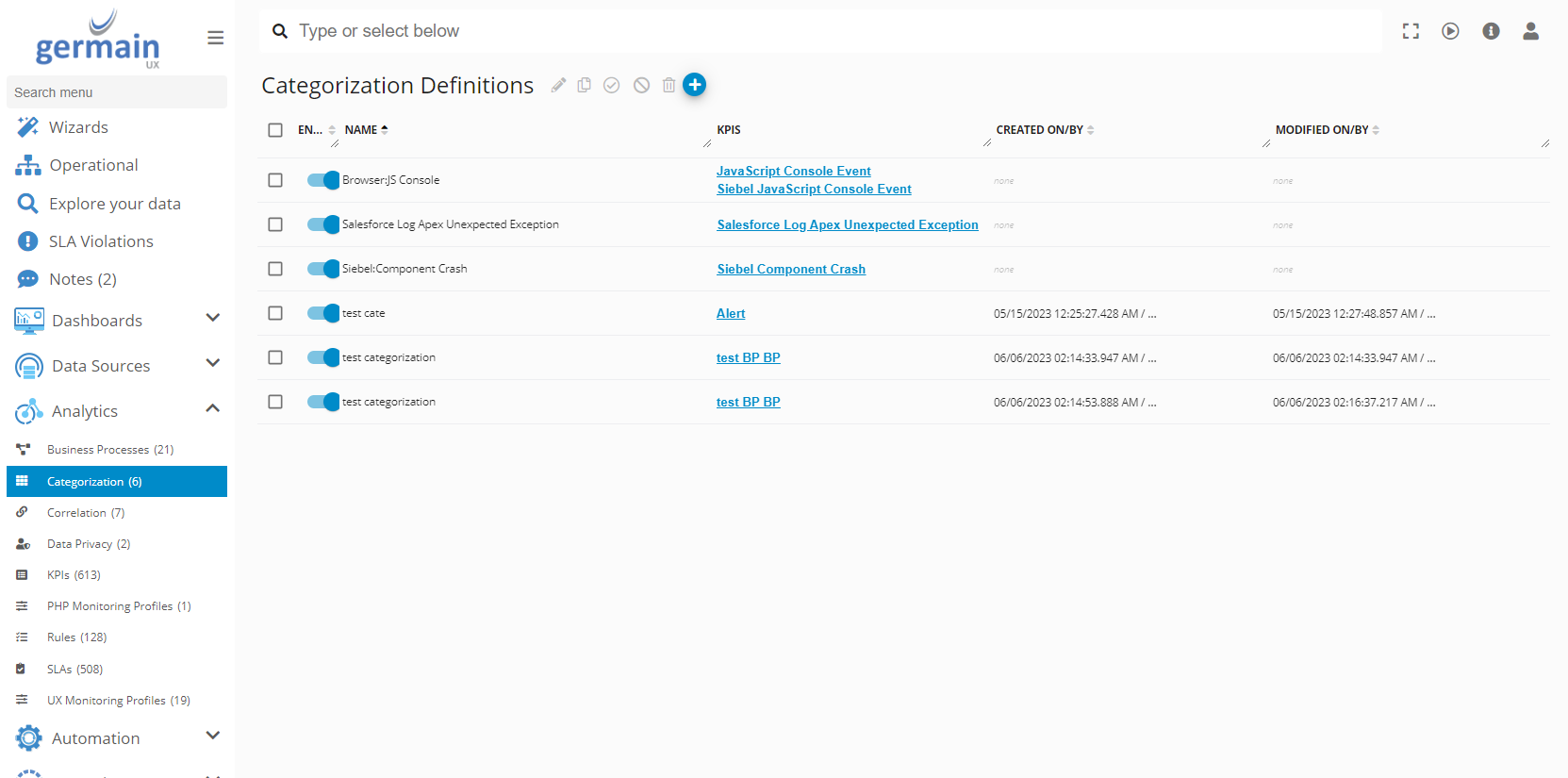Click the disable (circle slash) icon

click(641, 85)
